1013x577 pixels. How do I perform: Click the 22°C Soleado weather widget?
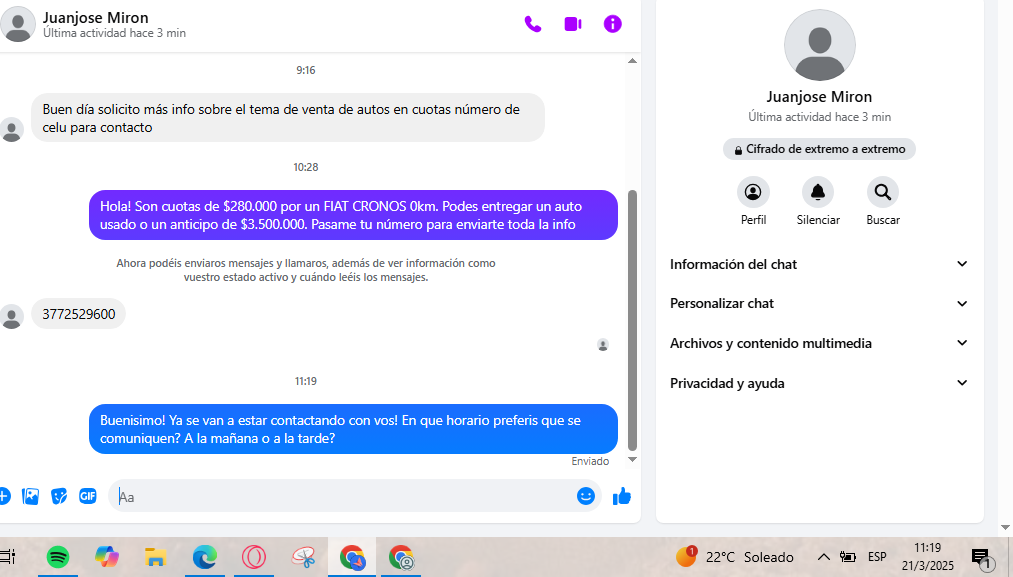tap(735, 557)
